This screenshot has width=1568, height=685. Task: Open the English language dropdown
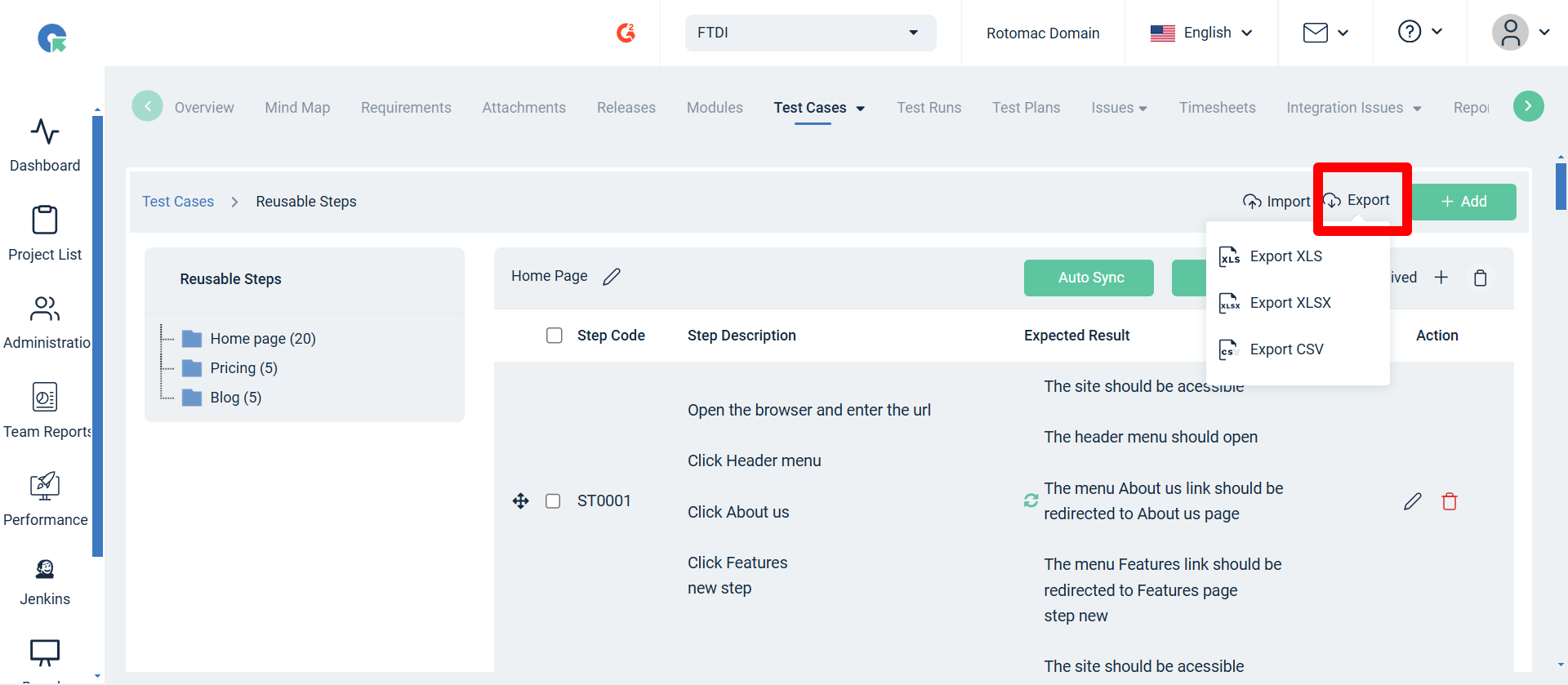point(1201,33)
